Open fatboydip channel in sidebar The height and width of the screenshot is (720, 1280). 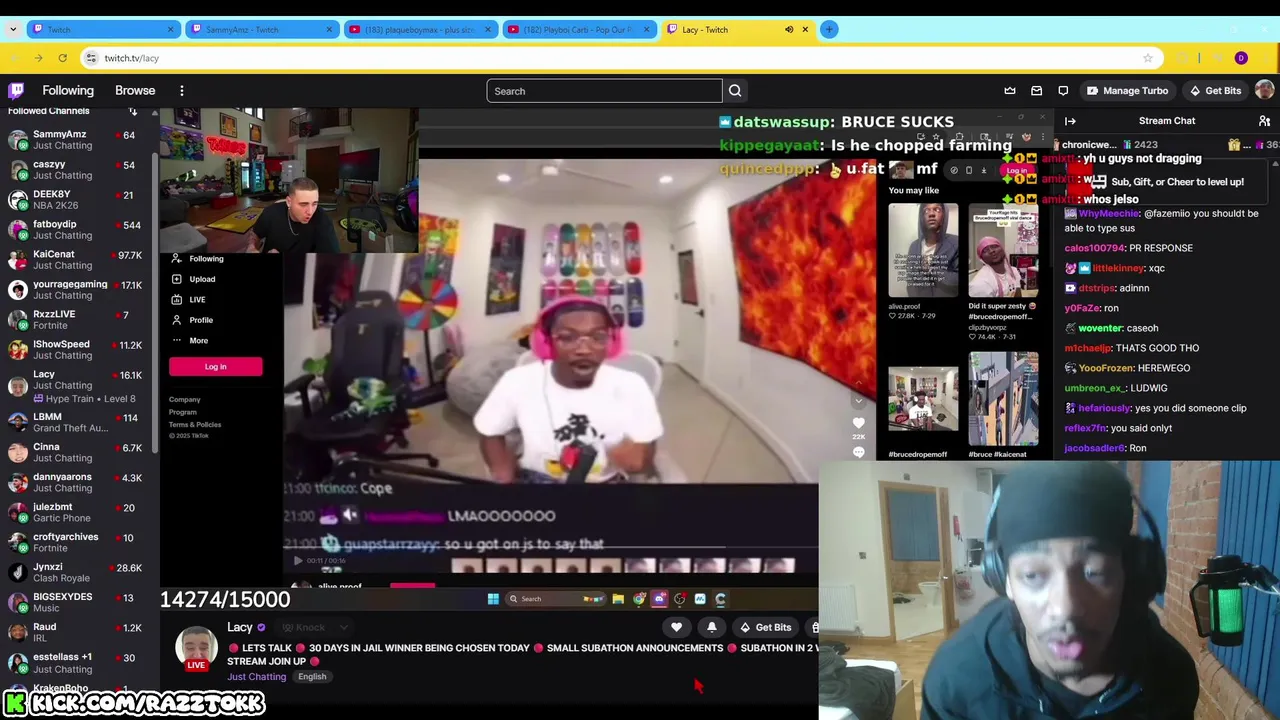(x=78, y=230)
